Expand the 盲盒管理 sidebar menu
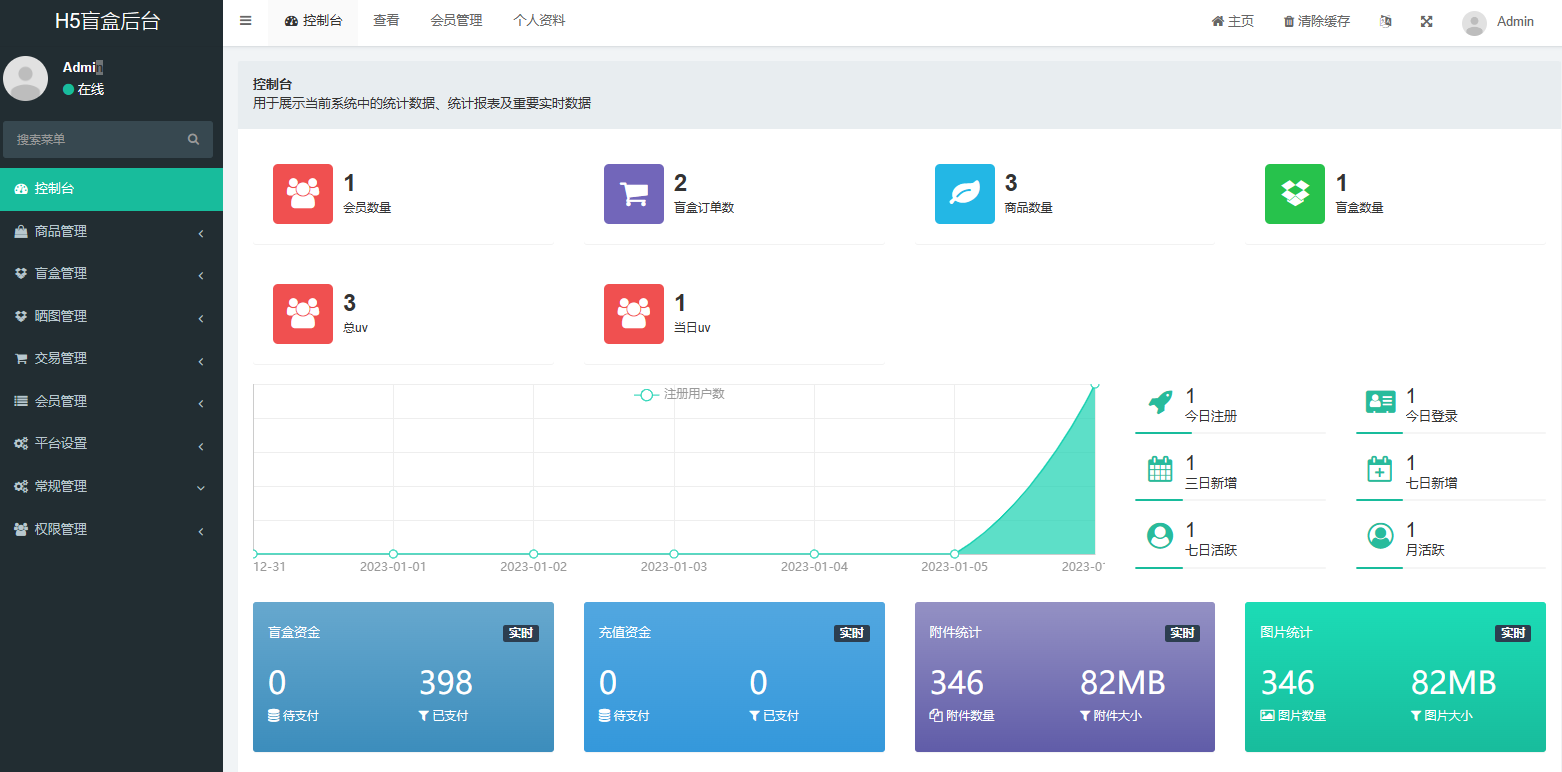Screen dimensions: 1562x772 [x=111, y=274]
